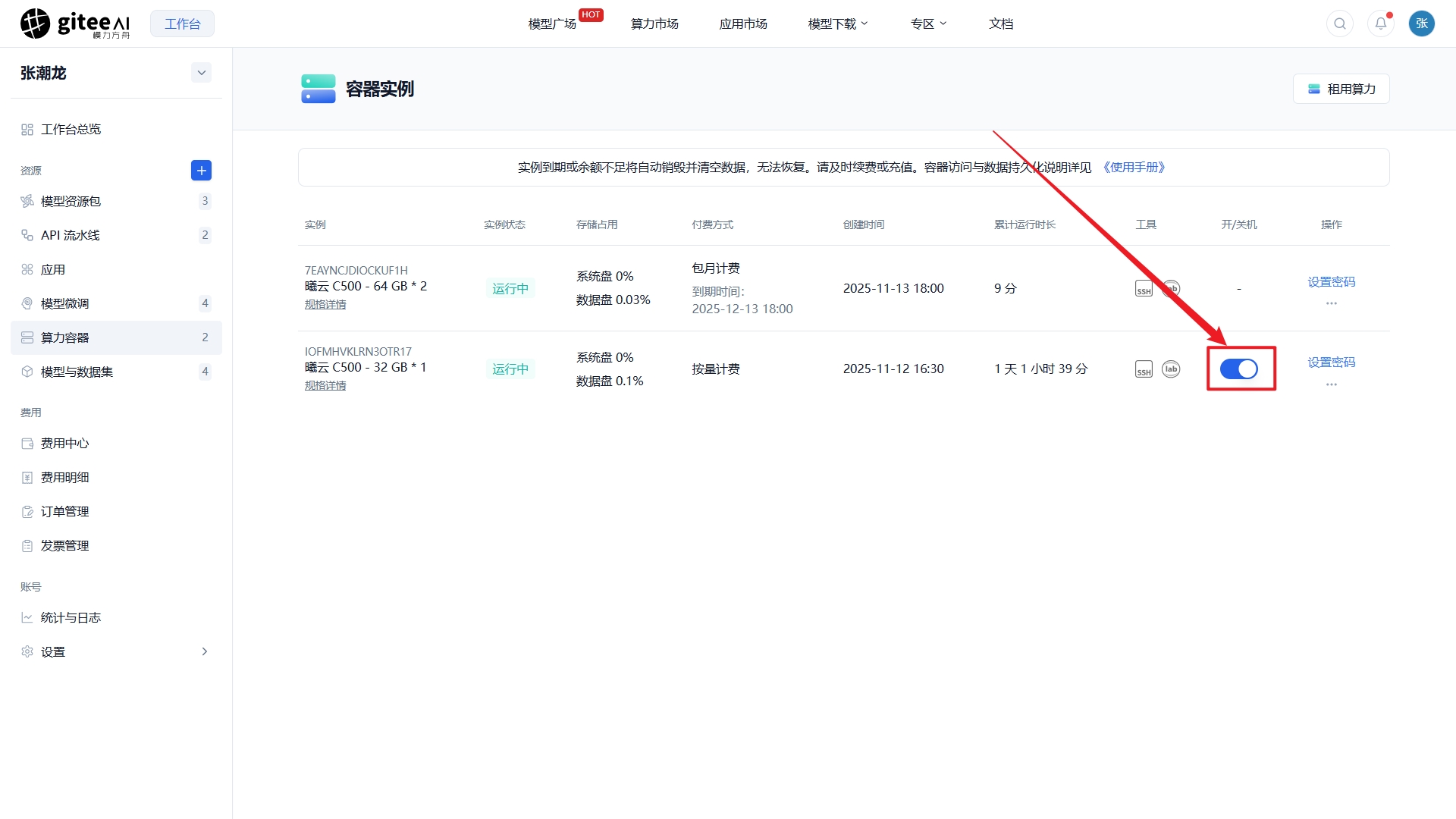Open the 模型下载 dropdown menu
Viewport: 1456px width, 819px height.
pyautogui.click(x=838, y=24)
